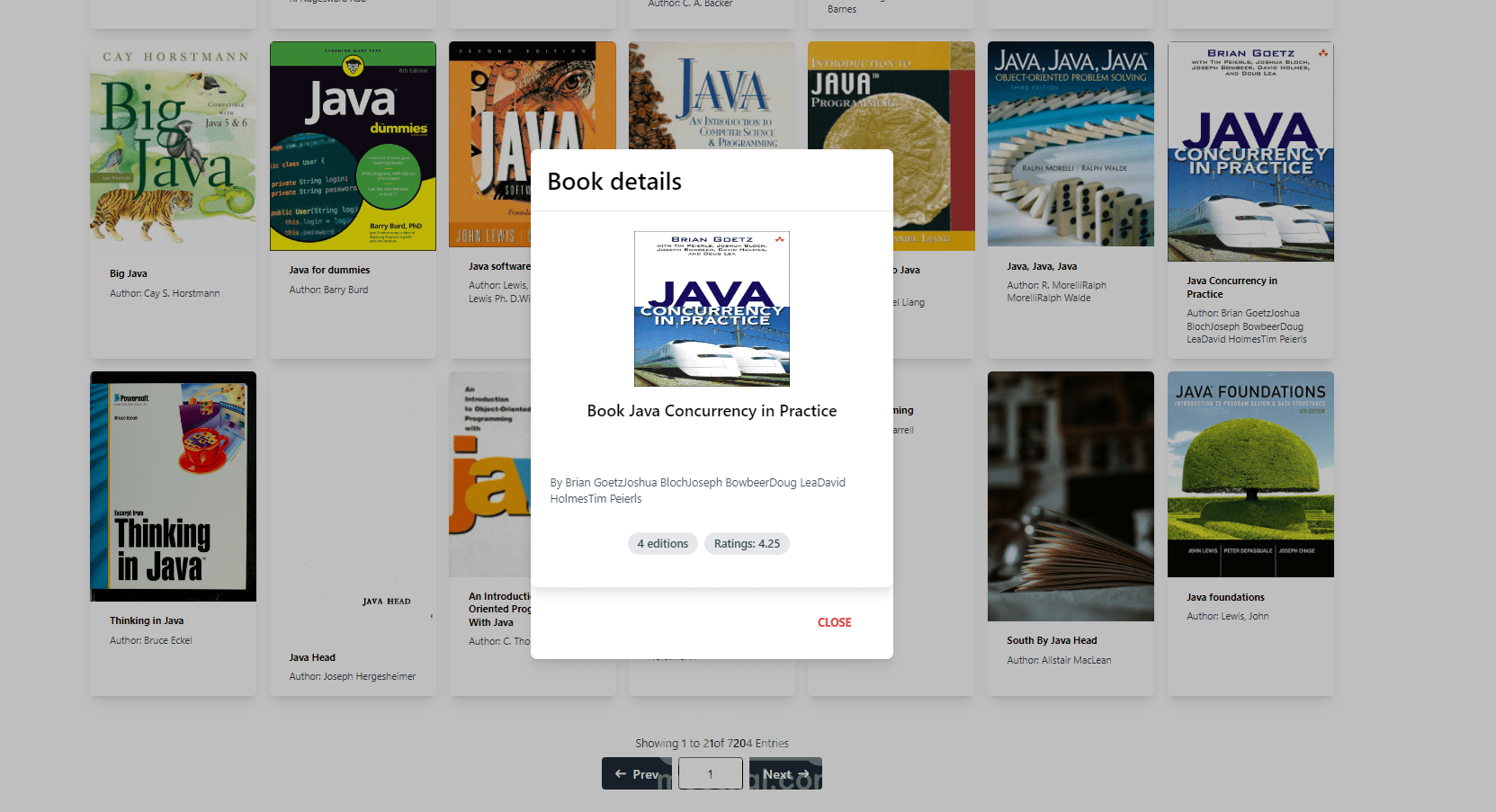Click the Book Java Concurrency in Practice title
This screenshot has width=1496, height=812.
click(x=712, y=411)
